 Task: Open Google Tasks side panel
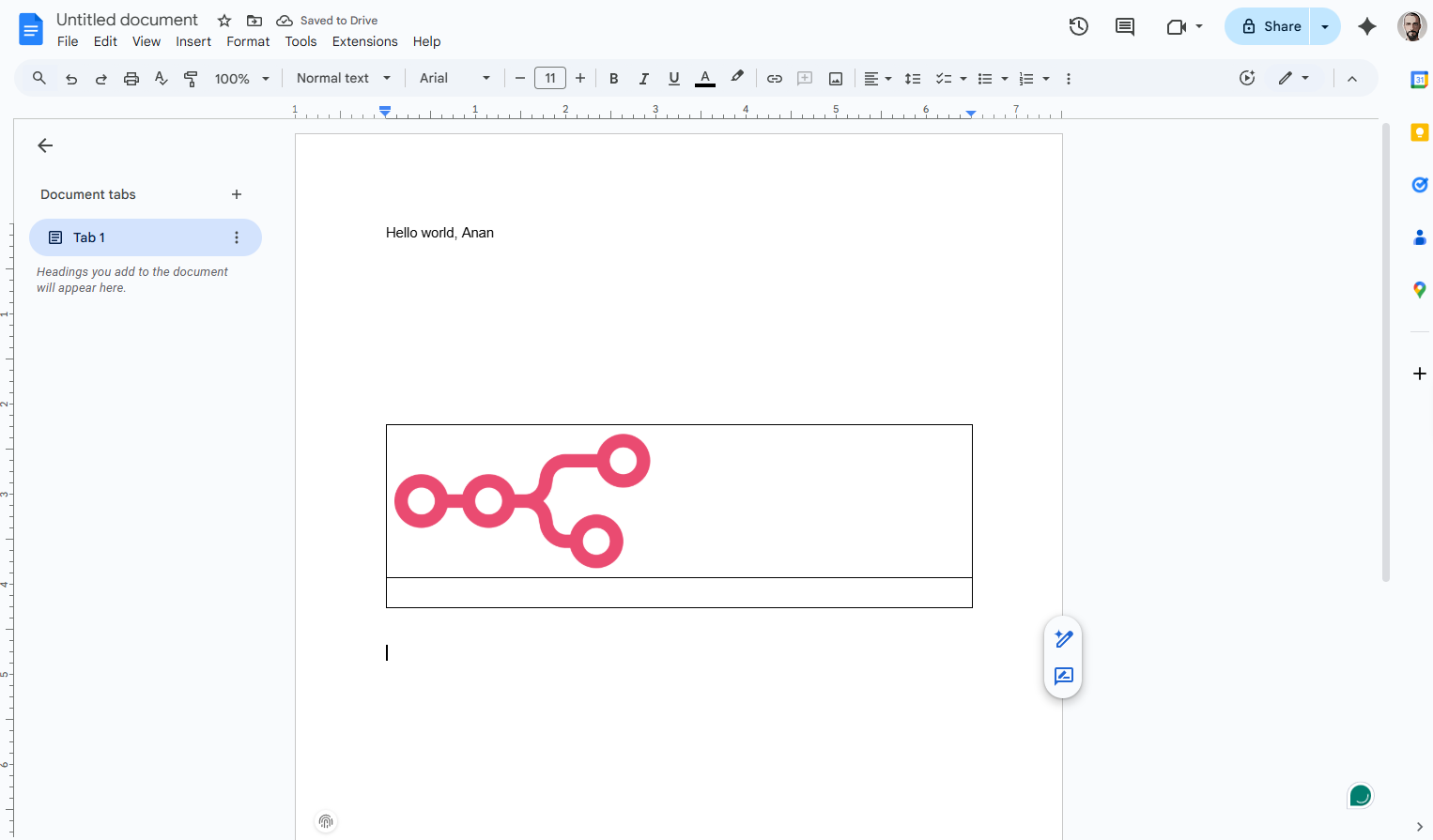point(1420,185)
